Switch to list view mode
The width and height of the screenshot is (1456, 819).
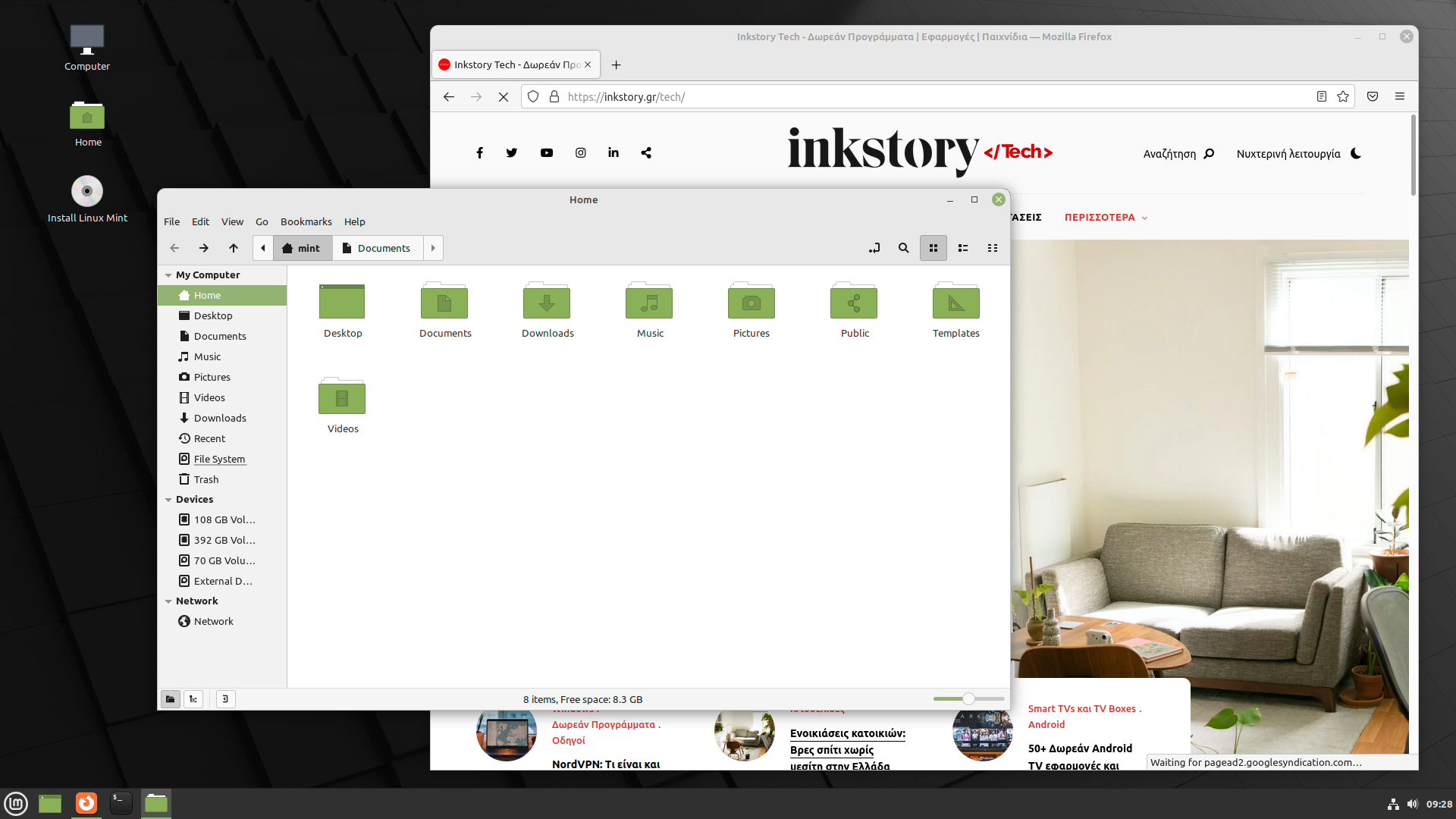tap(963, 248)
